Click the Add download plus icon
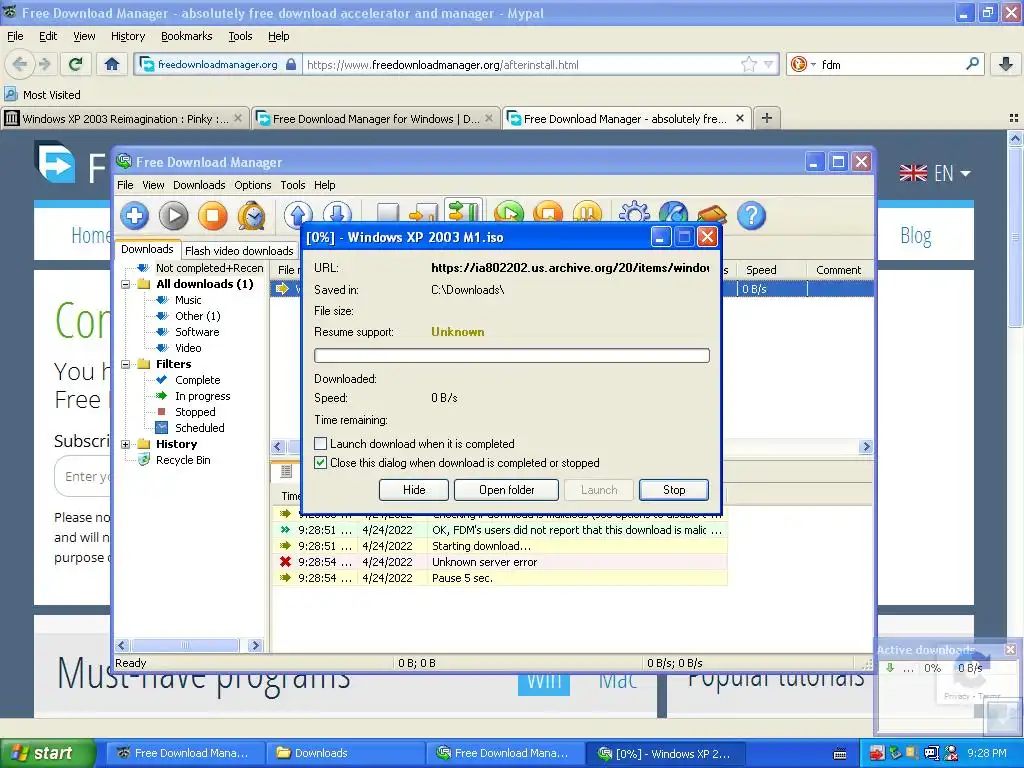 point(135,216)
